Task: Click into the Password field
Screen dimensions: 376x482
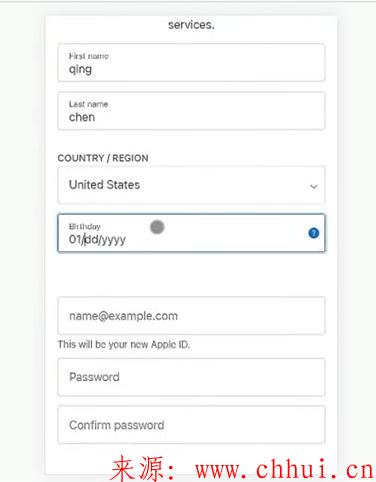Action: [191, 377]
